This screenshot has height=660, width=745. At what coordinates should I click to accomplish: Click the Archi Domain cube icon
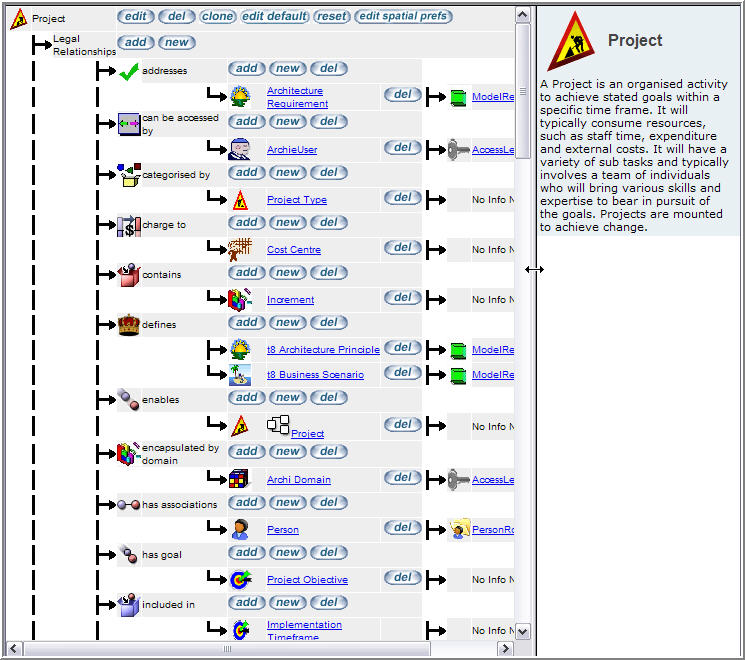click(x=239, y=479)
